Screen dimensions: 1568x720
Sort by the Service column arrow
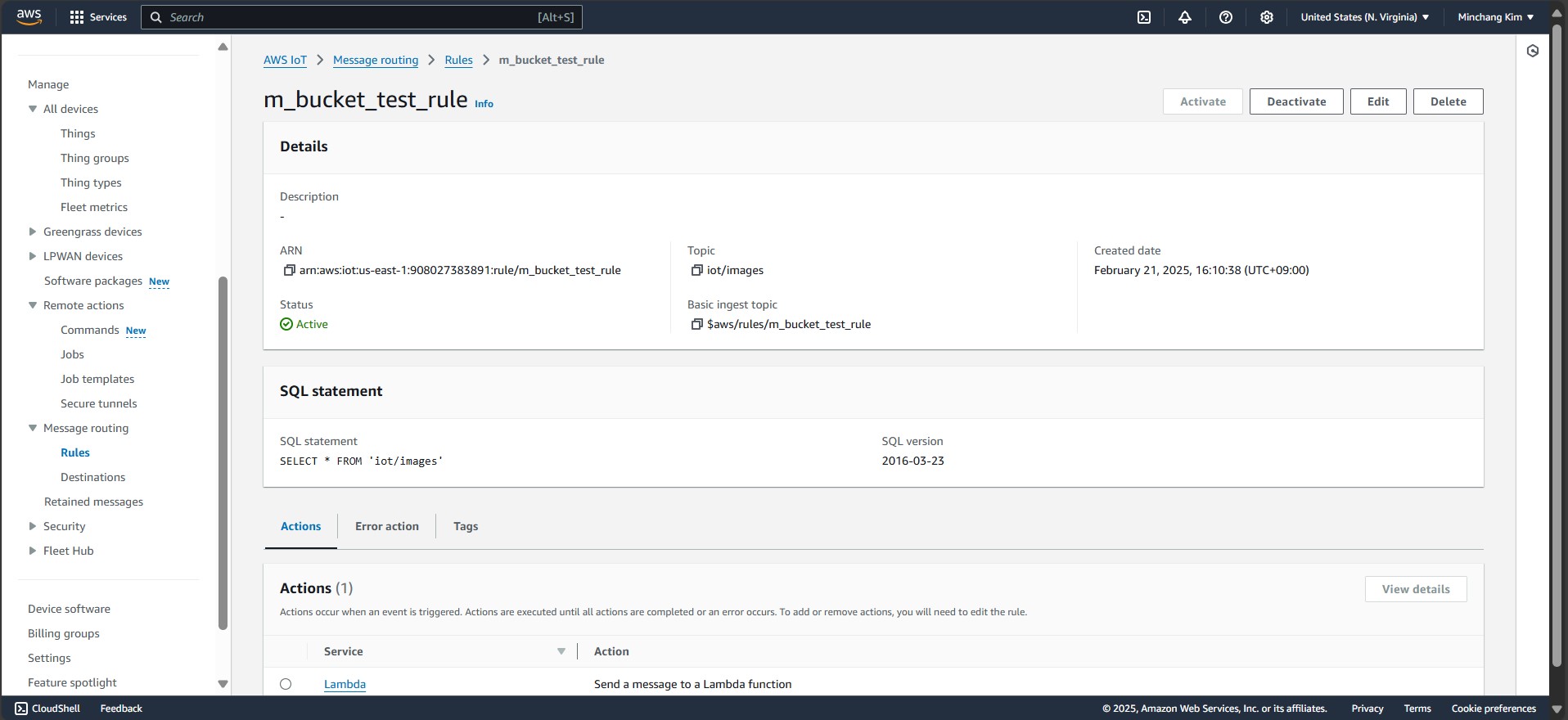[x=561, y=651]
